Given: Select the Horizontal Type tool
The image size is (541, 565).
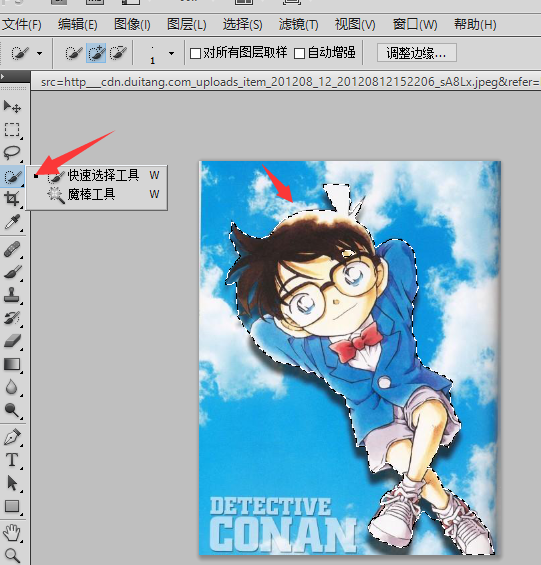Looking at the screenshot, I should pyautogui.click(x=12, y=460).
